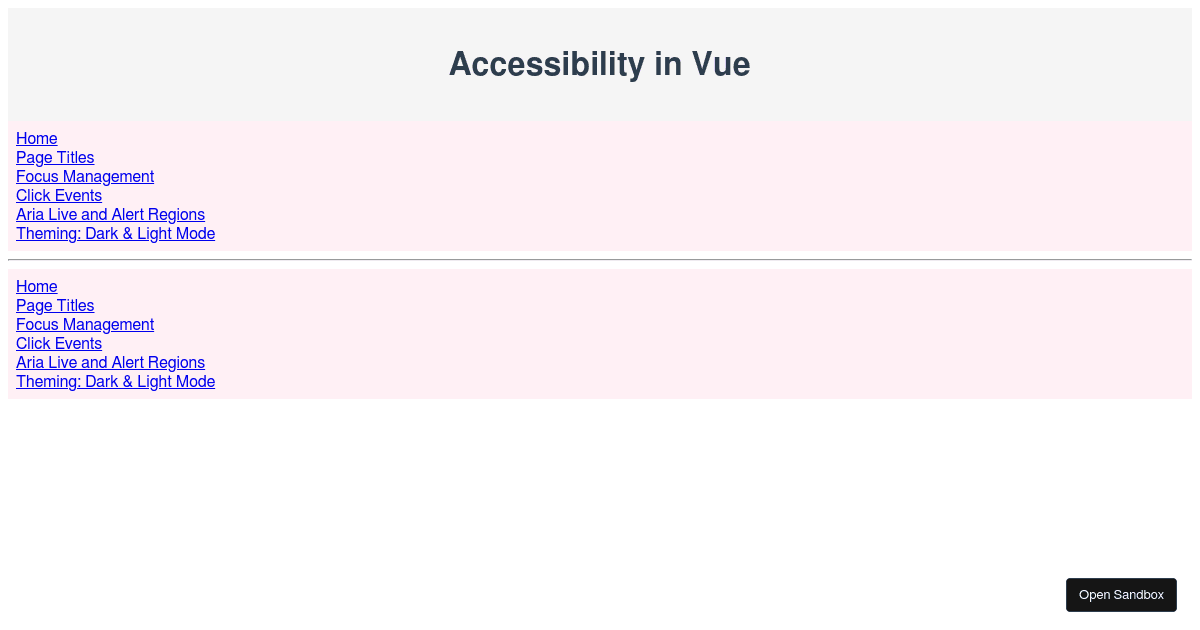Open the Home link in the second nav list
The width and height of the screenshot is (1200, 630).
(36, 286)
